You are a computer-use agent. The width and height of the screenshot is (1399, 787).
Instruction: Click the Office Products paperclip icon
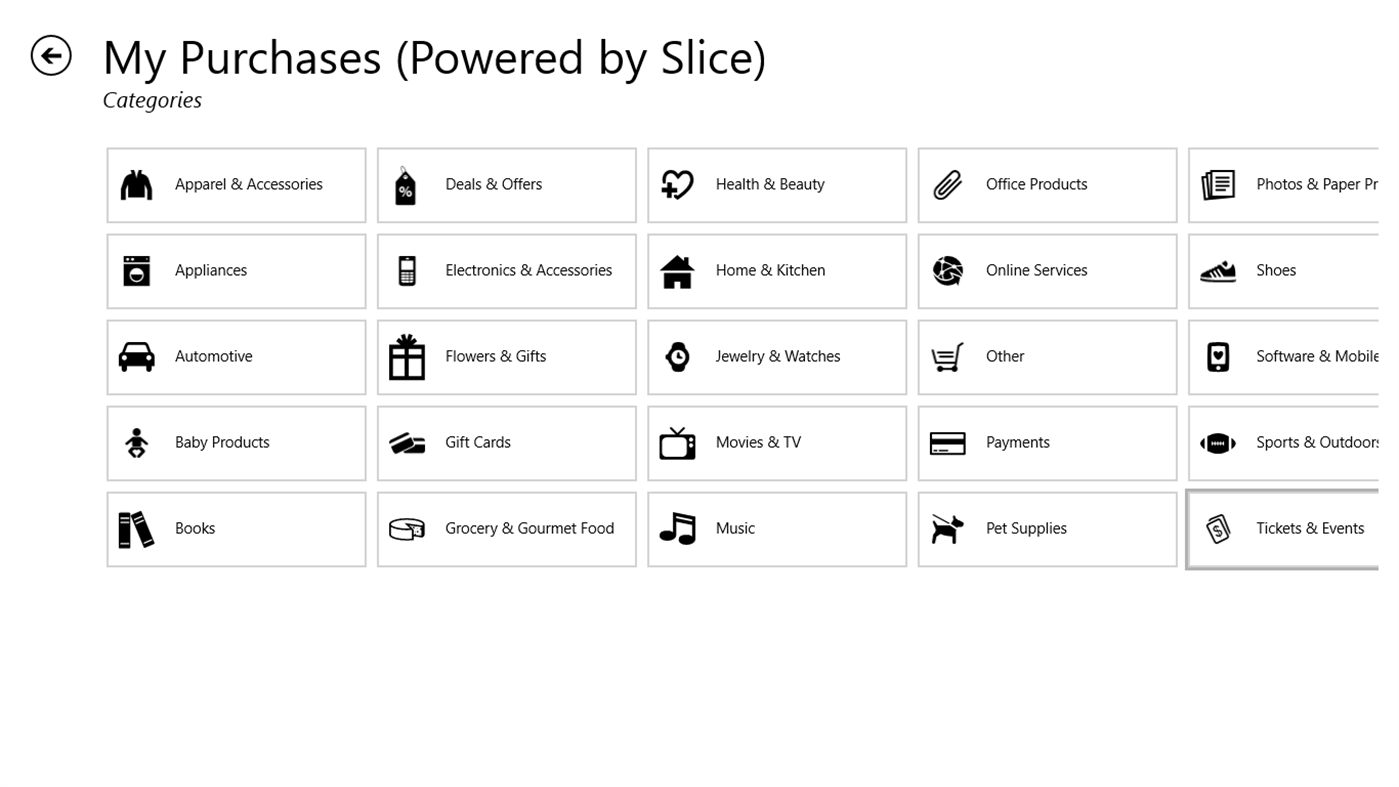click(947, 184)
